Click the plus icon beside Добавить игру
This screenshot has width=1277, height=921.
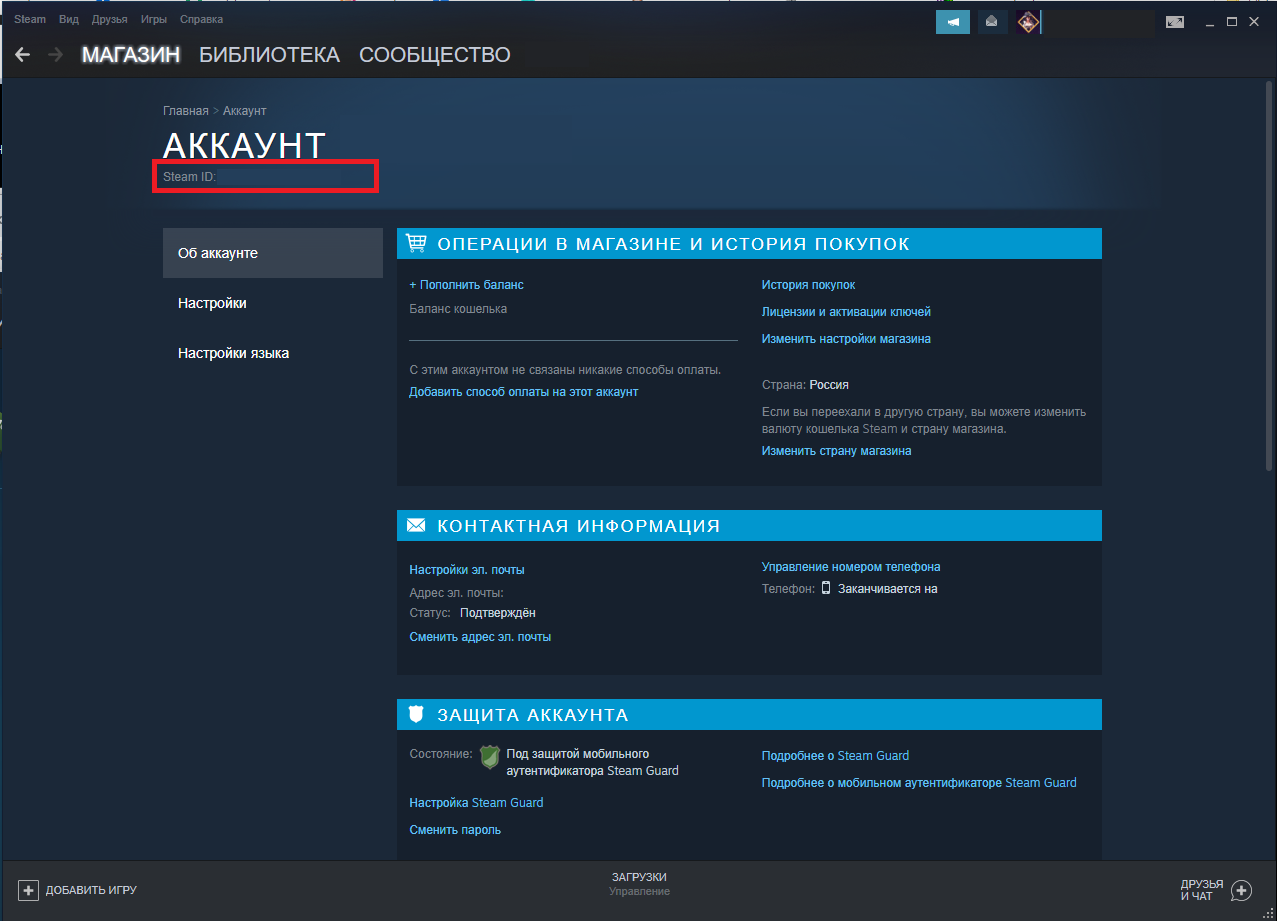pos(28,890)
